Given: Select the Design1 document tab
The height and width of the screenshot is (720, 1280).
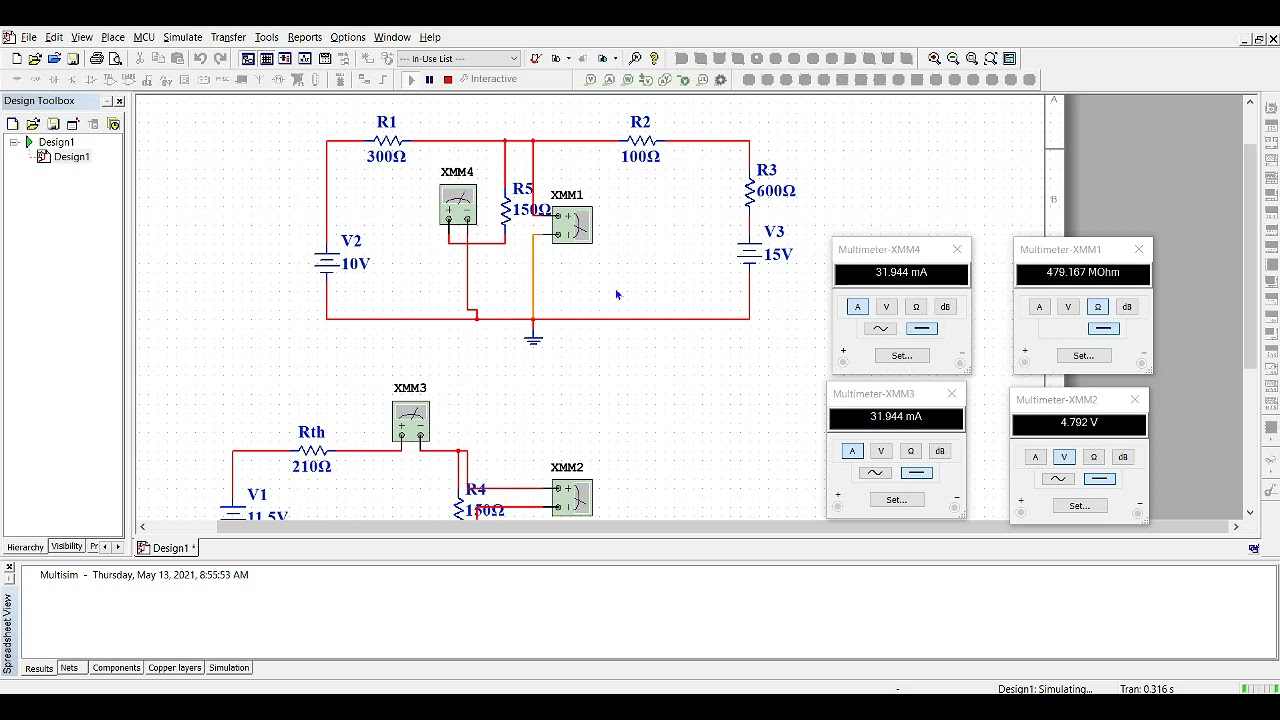Looking at the screenshot, I should click(x=169, y=548).
